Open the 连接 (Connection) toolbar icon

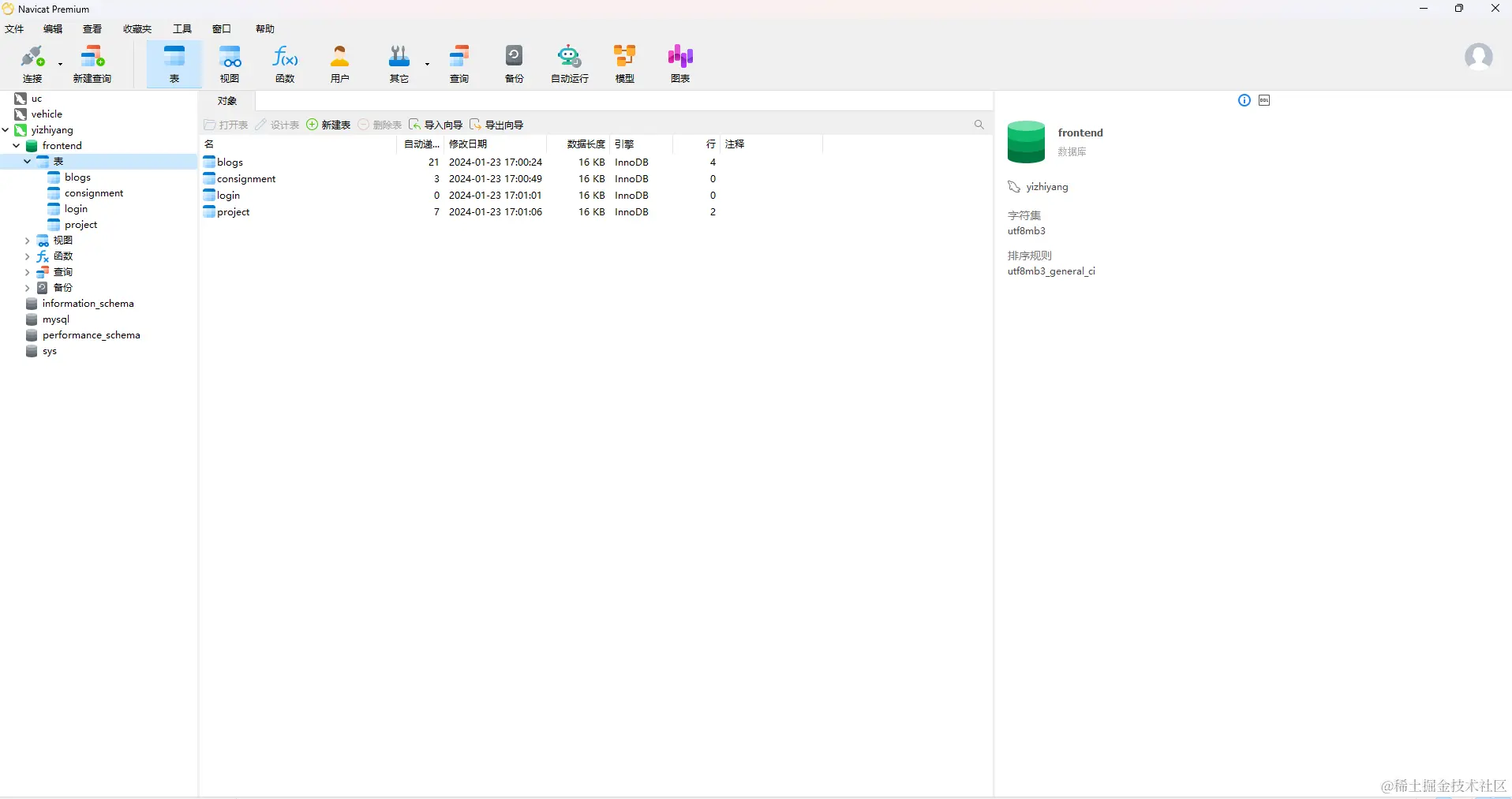32,64
